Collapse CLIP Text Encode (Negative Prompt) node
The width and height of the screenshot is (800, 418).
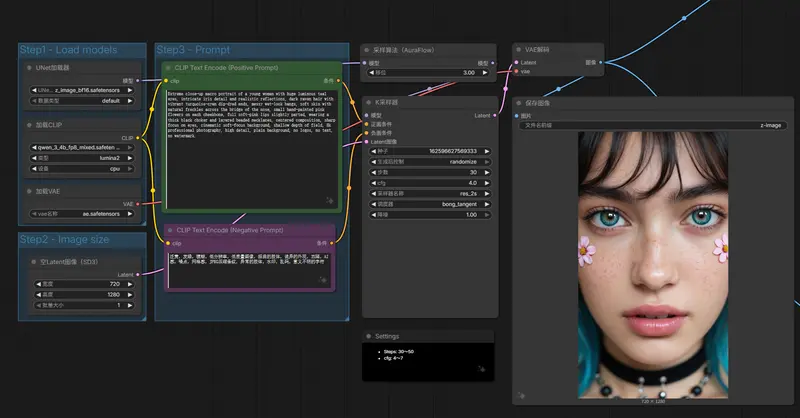[x=168, y=229]
